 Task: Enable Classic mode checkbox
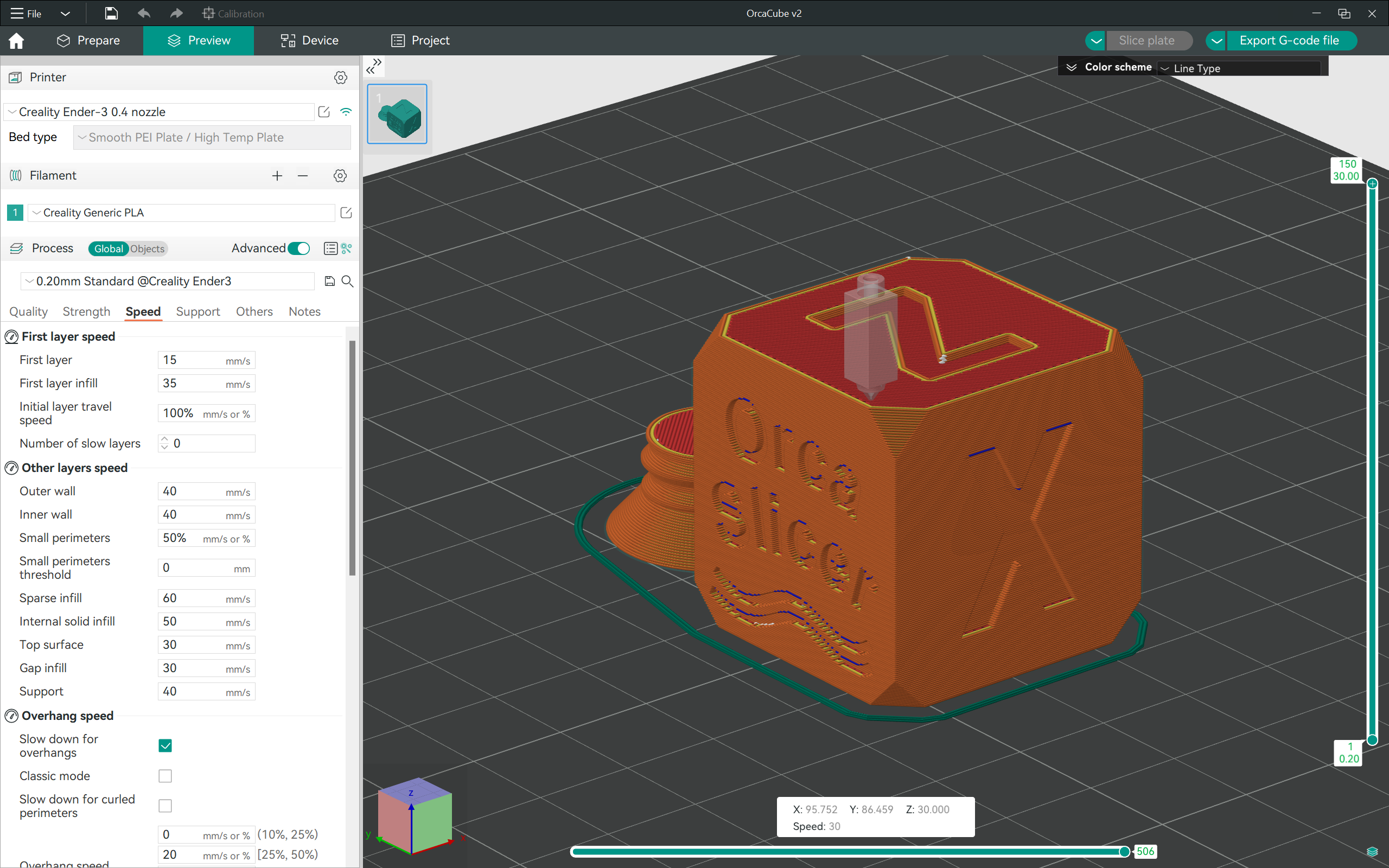[165, 775]
